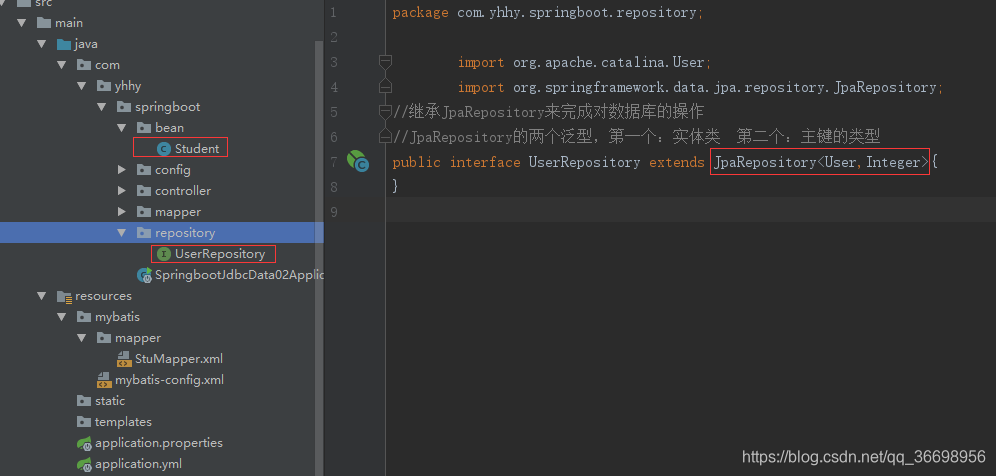
Task: Click the repository package icon
Action: tap(144, 233)
